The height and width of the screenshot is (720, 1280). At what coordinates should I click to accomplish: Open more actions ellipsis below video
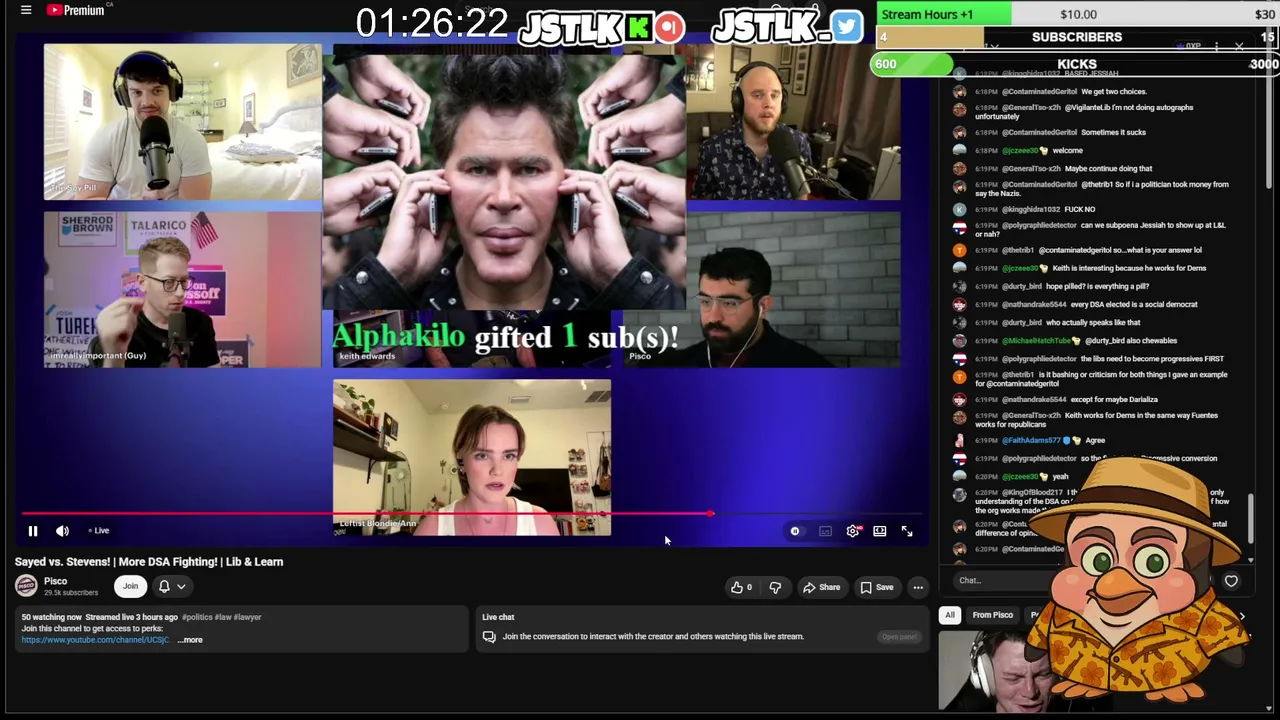point(918,587)
